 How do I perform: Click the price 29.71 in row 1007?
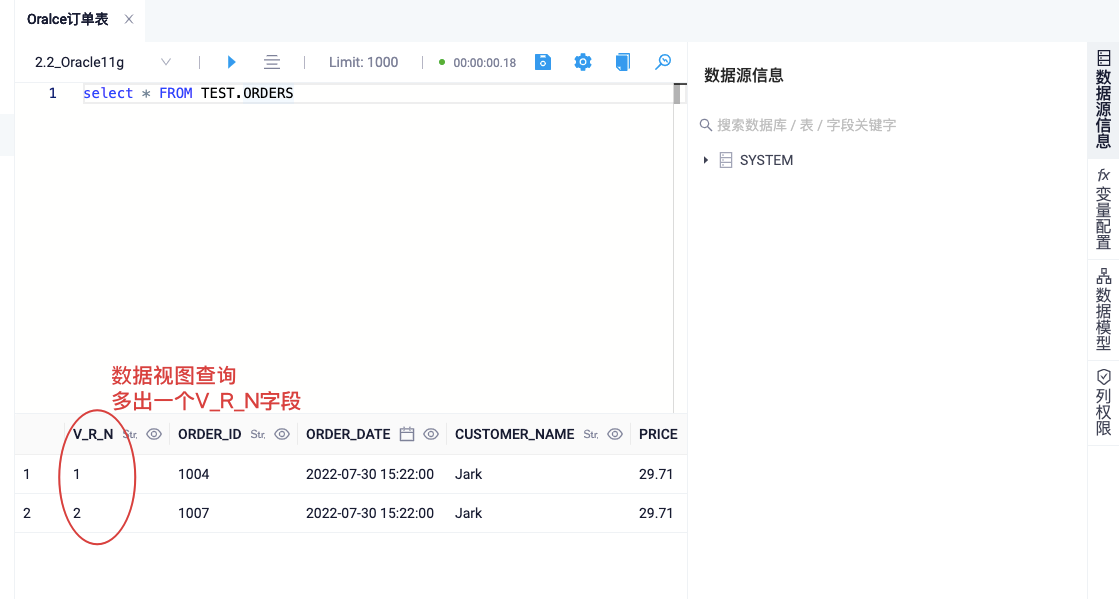[x=656, y=513]
